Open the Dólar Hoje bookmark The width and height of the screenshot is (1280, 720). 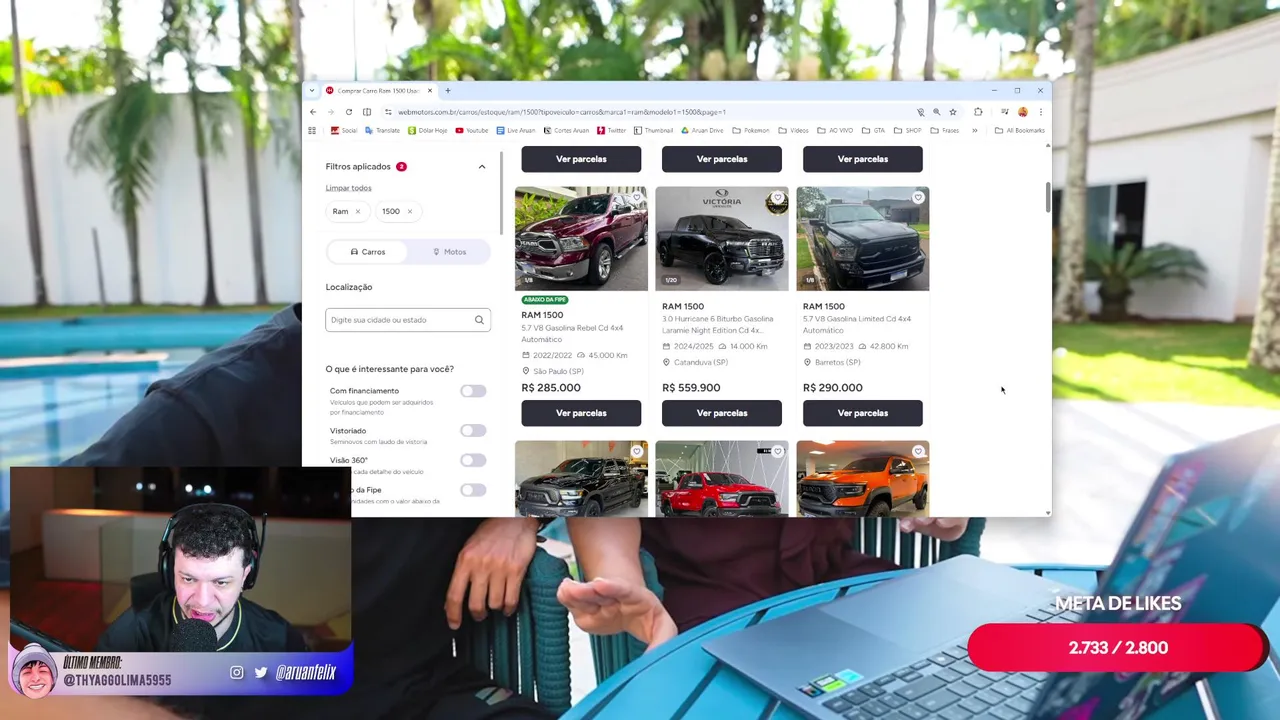pos(427,130)
